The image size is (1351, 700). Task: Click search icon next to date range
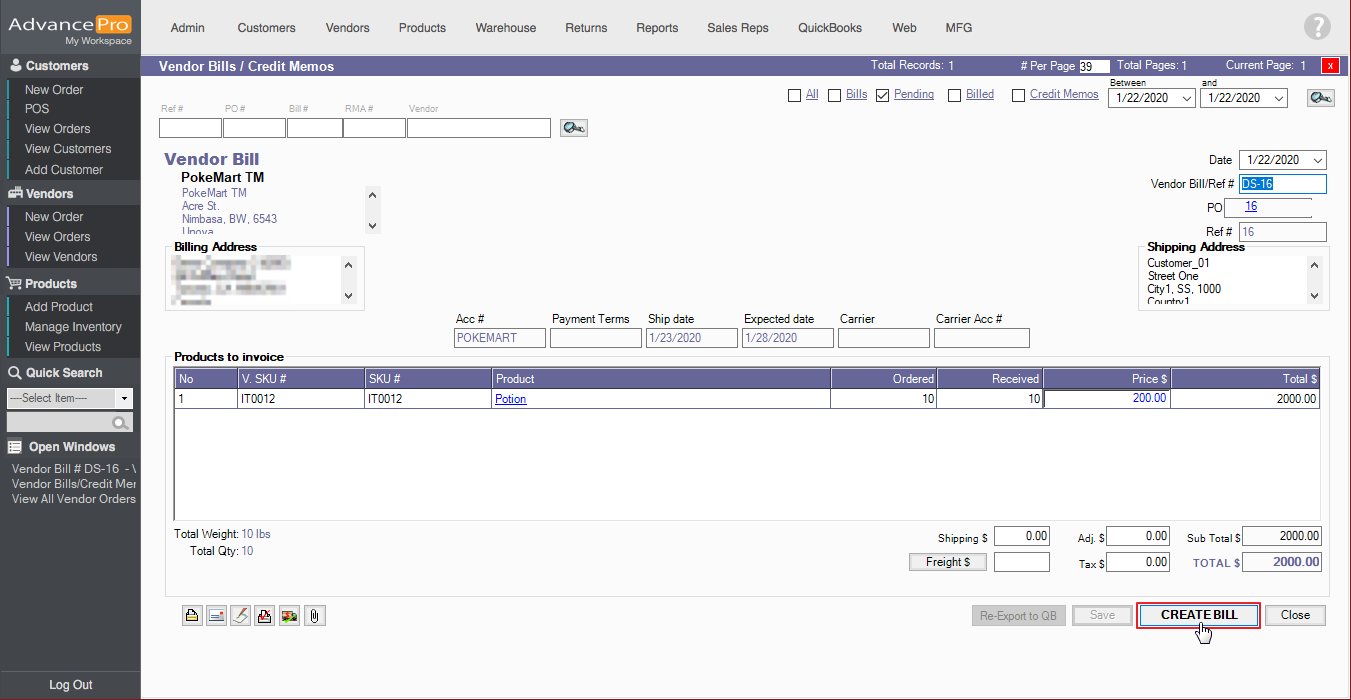coord(1321,98)
